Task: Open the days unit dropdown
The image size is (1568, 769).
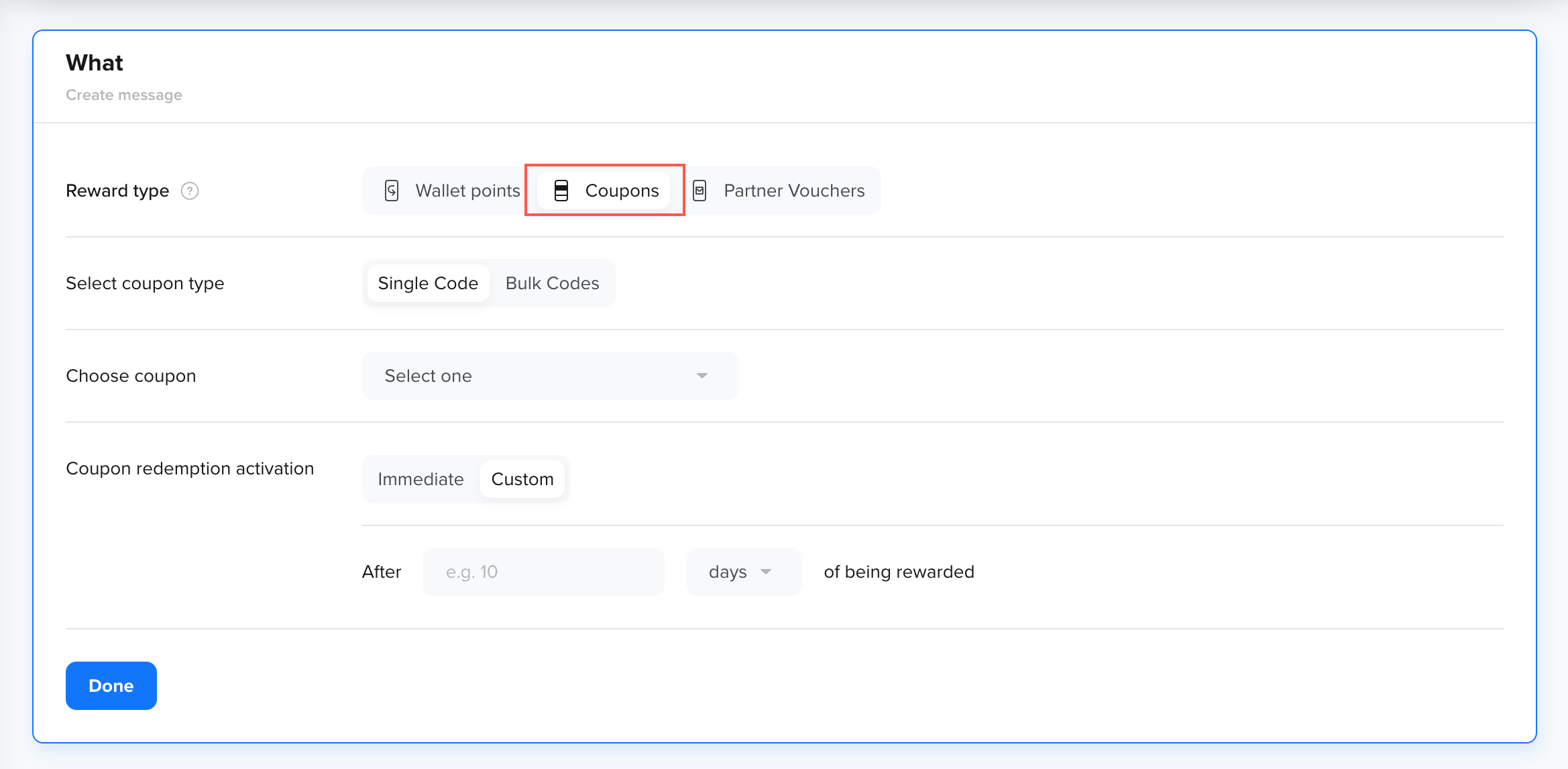Action: [x=742, y=572]
